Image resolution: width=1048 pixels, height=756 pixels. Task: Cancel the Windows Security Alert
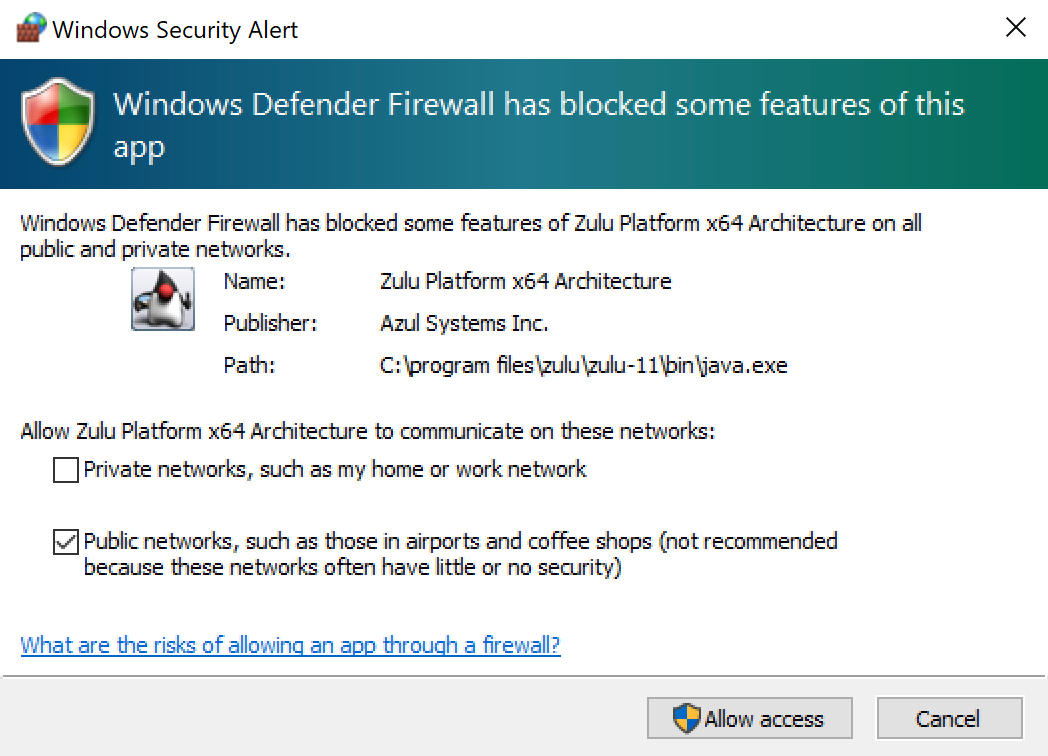pos(949,718)
